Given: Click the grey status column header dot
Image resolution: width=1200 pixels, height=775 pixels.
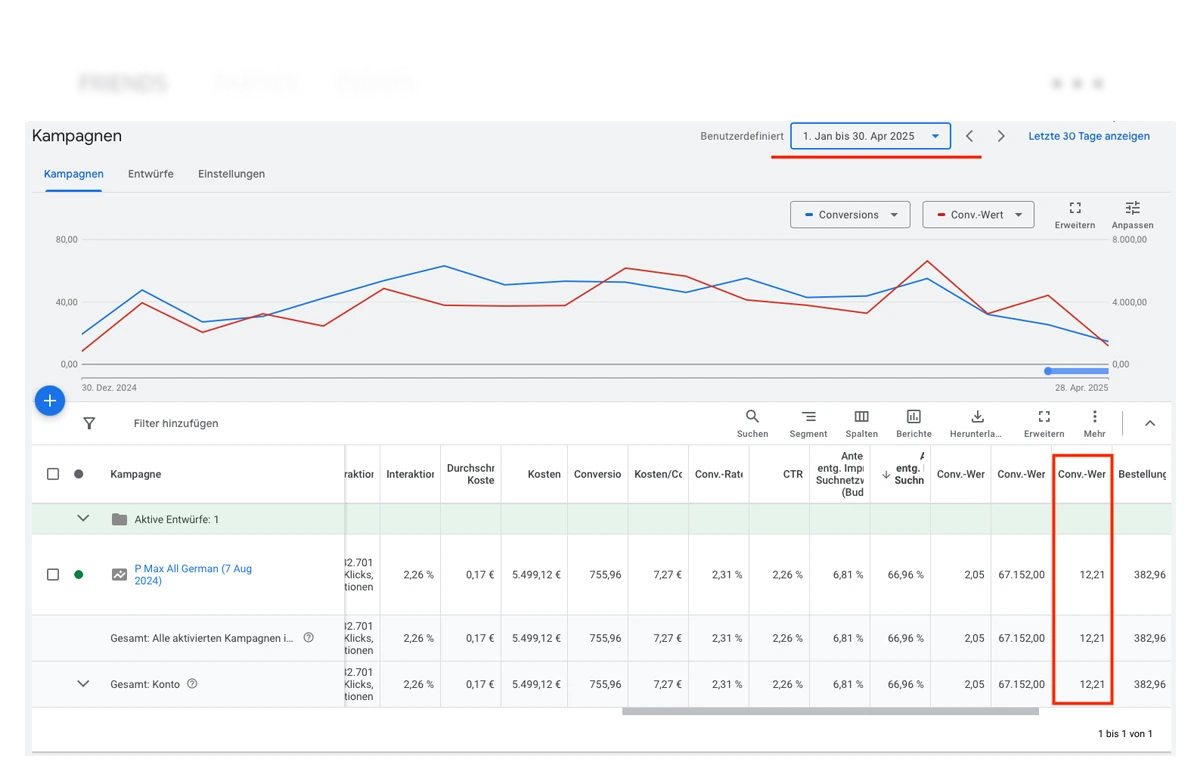Looking at the screenshot, I should pos(79,474).
